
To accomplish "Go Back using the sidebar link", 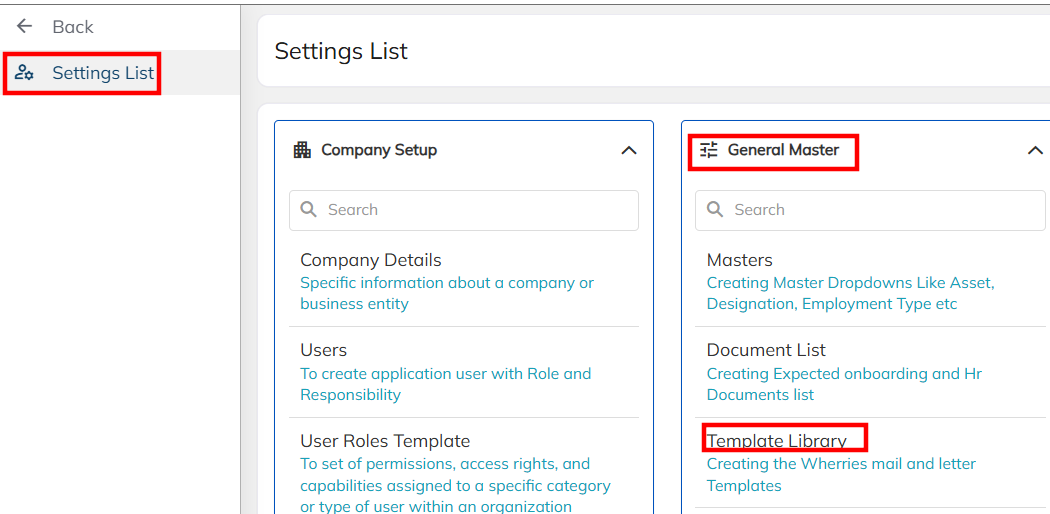I will point(72,27).
